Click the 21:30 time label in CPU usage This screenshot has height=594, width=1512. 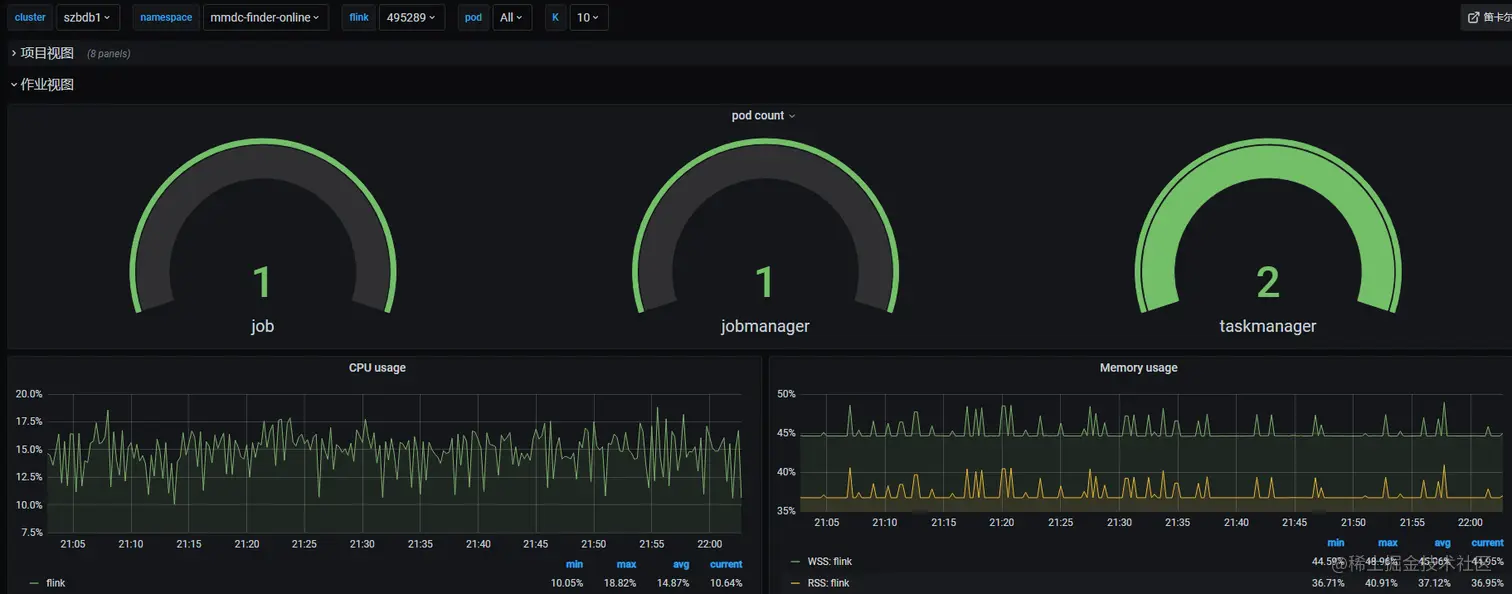362,544
